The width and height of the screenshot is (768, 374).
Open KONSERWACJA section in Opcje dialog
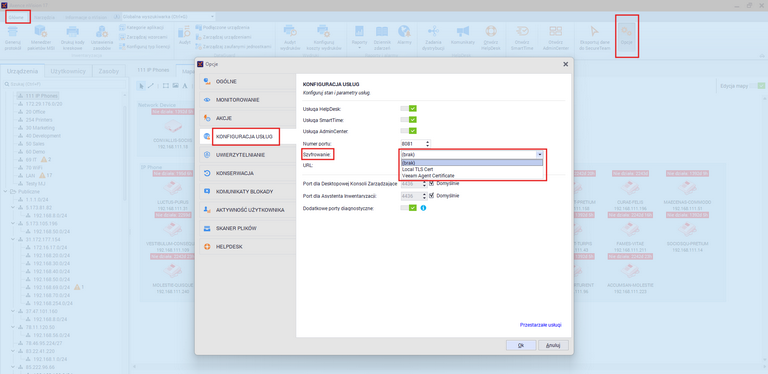tap(248, 173)
